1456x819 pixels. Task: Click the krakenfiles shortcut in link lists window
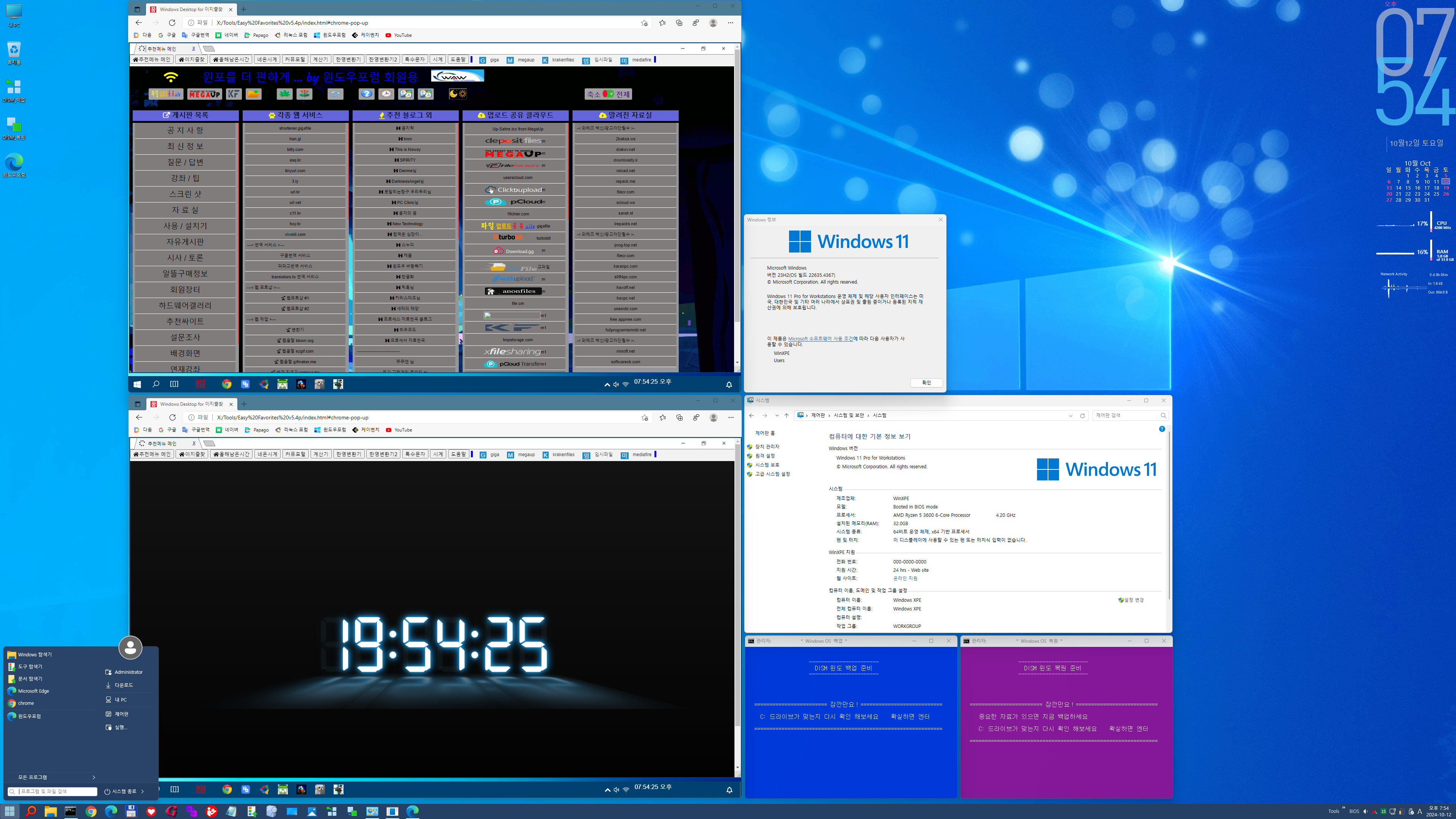coord(558,60)
